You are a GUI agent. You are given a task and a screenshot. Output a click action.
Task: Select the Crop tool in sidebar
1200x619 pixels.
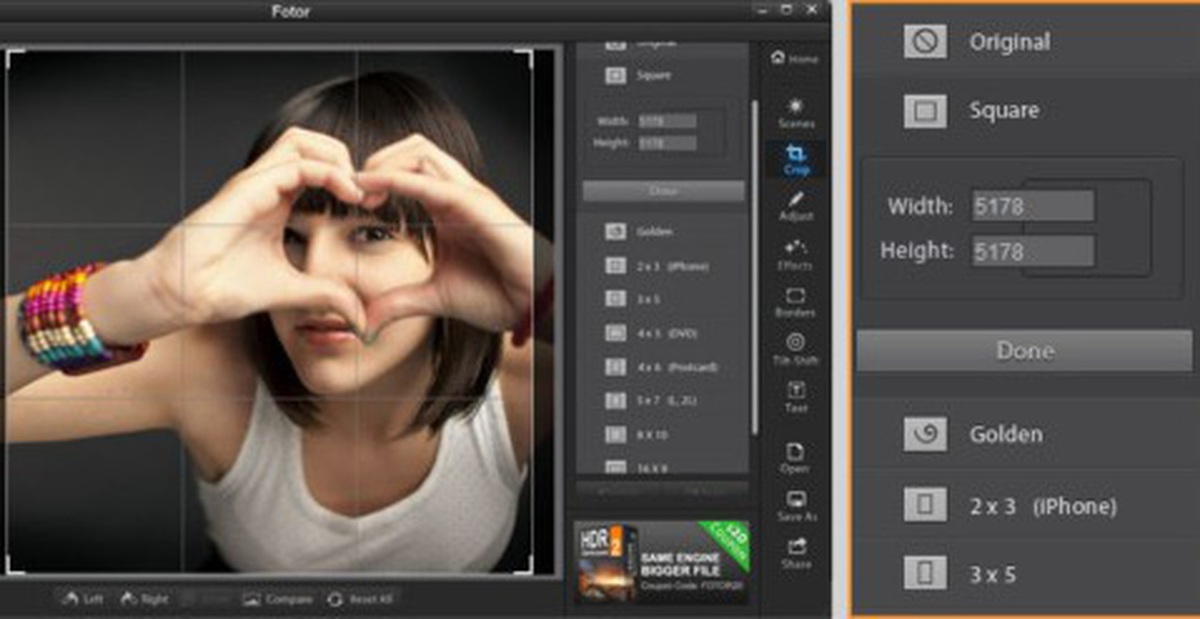796,159
